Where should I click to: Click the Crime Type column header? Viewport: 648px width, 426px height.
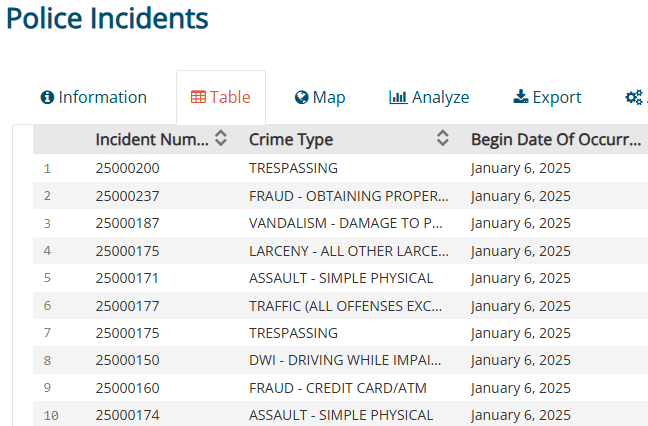pyautogui.click(x=291, y=139)
